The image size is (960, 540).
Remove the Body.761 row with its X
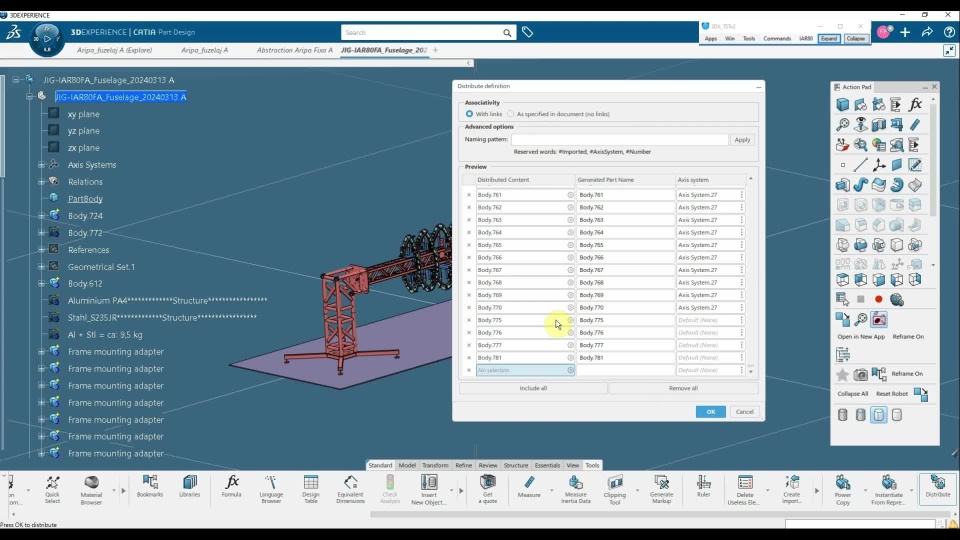click(x=469, y=195)
